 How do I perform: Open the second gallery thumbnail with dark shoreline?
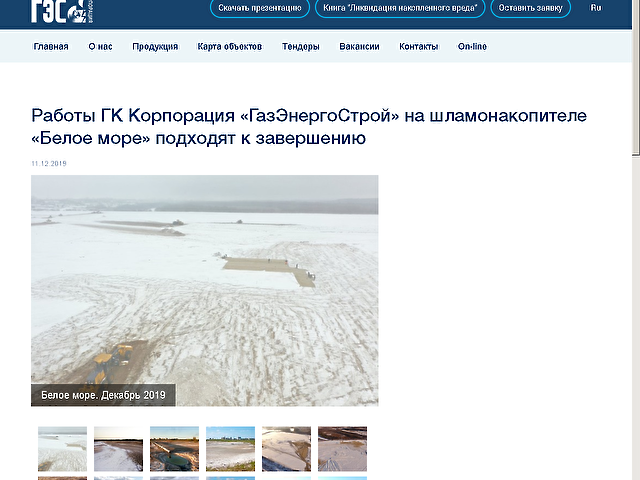pos(118,449)
